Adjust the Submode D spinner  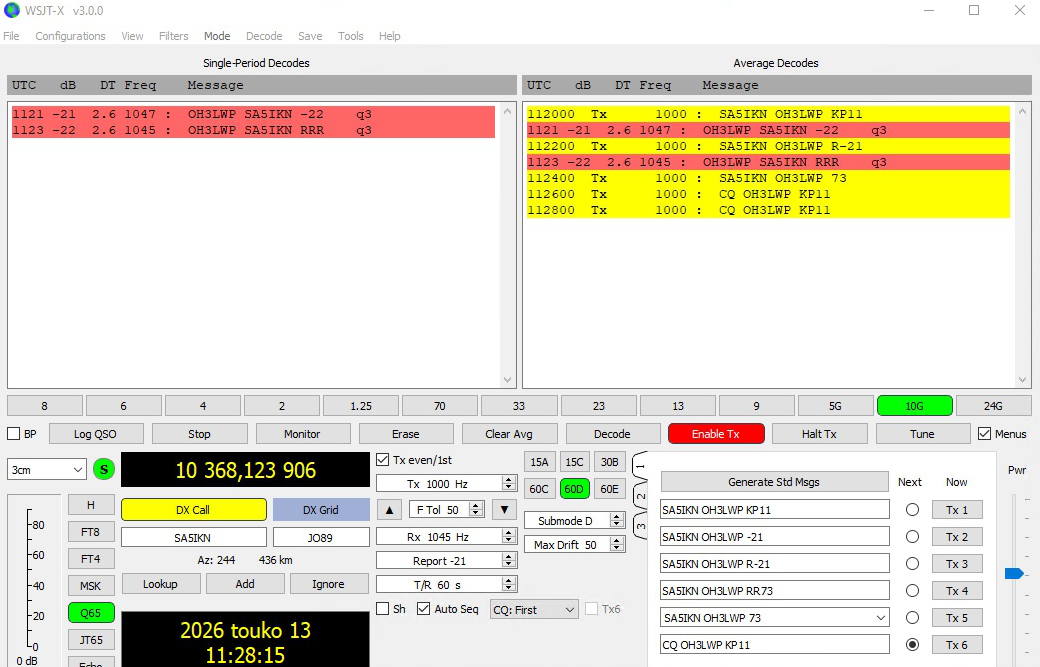click(616, 520)
